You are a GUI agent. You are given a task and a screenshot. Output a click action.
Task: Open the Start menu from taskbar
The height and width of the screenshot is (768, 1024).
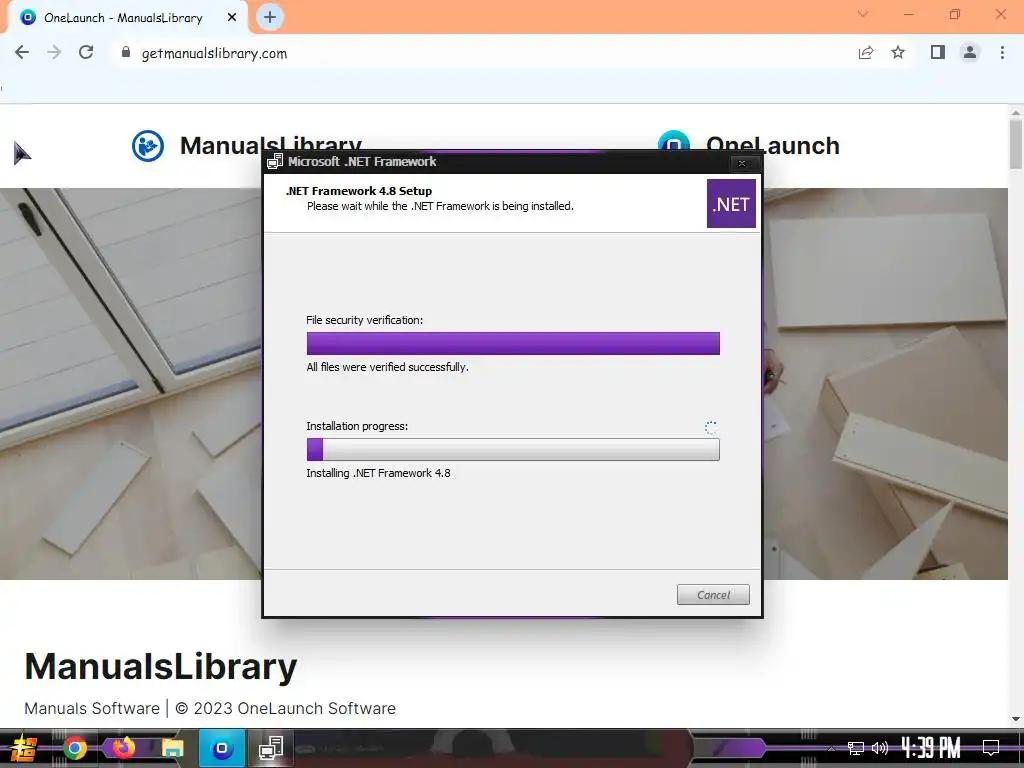click(x=24, y=748)
